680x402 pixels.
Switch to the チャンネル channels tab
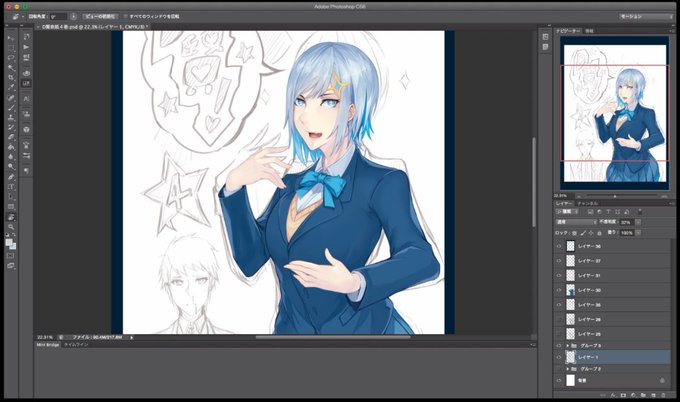588,203
